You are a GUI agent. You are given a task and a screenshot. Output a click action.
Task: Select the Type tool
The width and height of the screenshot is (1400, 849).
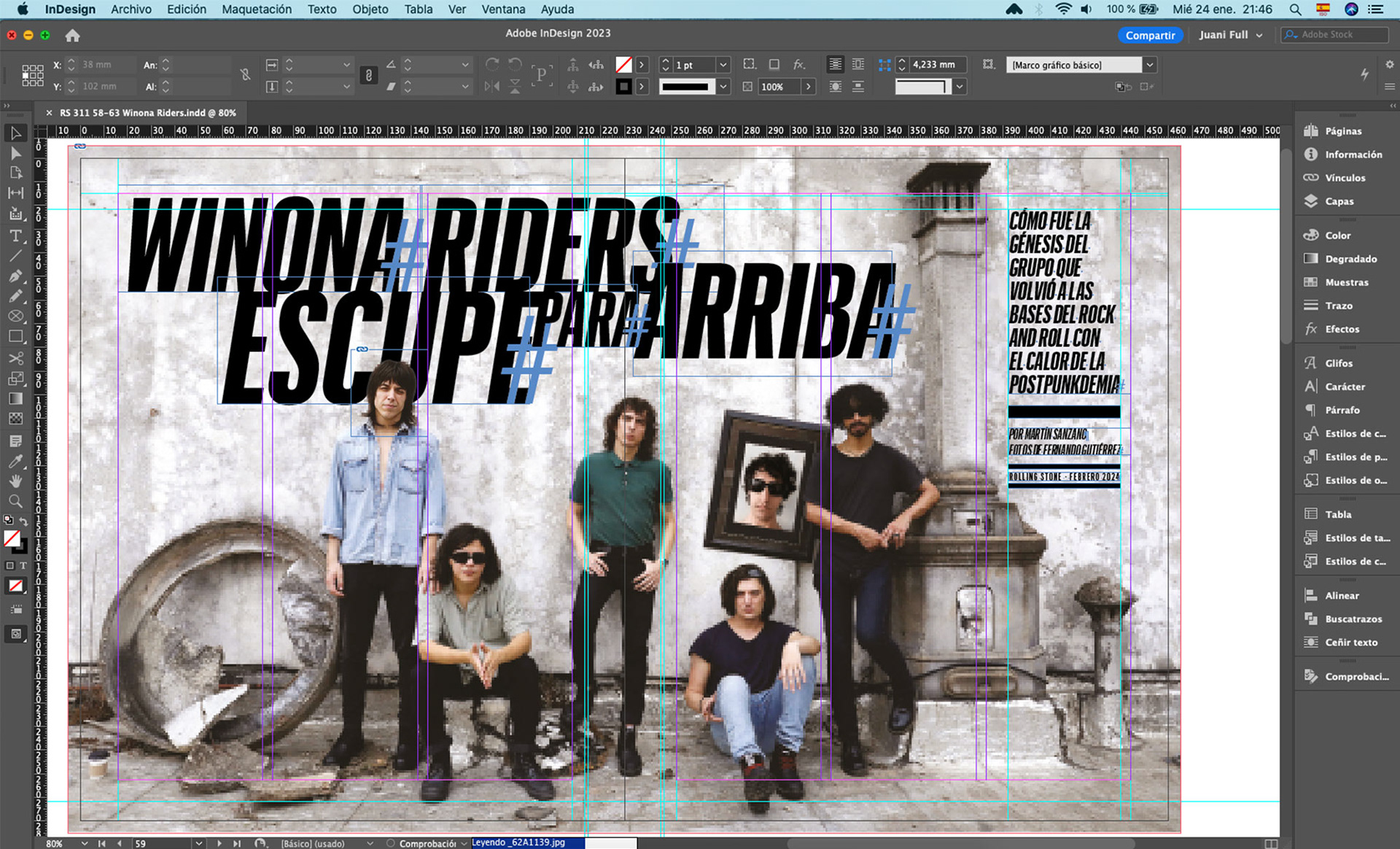coord(15,236)
